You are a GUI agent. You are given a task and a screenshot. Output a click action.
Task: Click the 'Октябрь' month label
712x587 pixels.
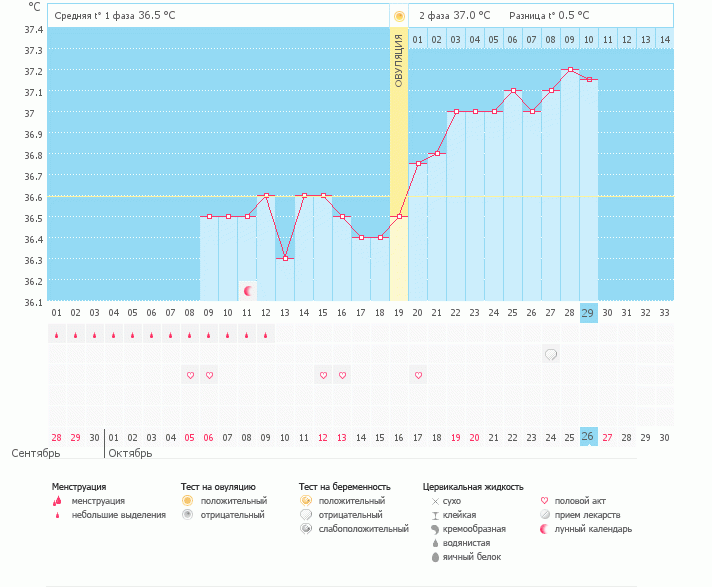click(x=130, y=453)
